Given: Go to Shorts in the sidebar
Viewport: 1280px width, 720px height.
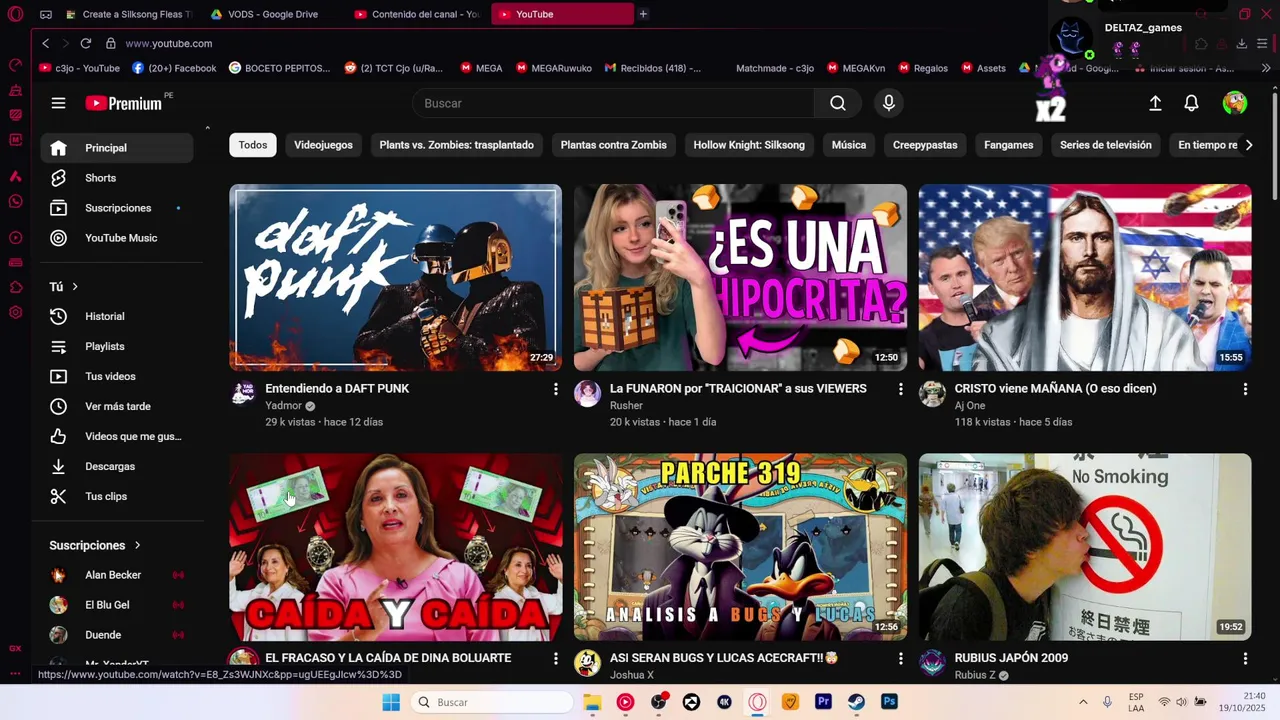Looking at the screenshot, I should (117, 178).
